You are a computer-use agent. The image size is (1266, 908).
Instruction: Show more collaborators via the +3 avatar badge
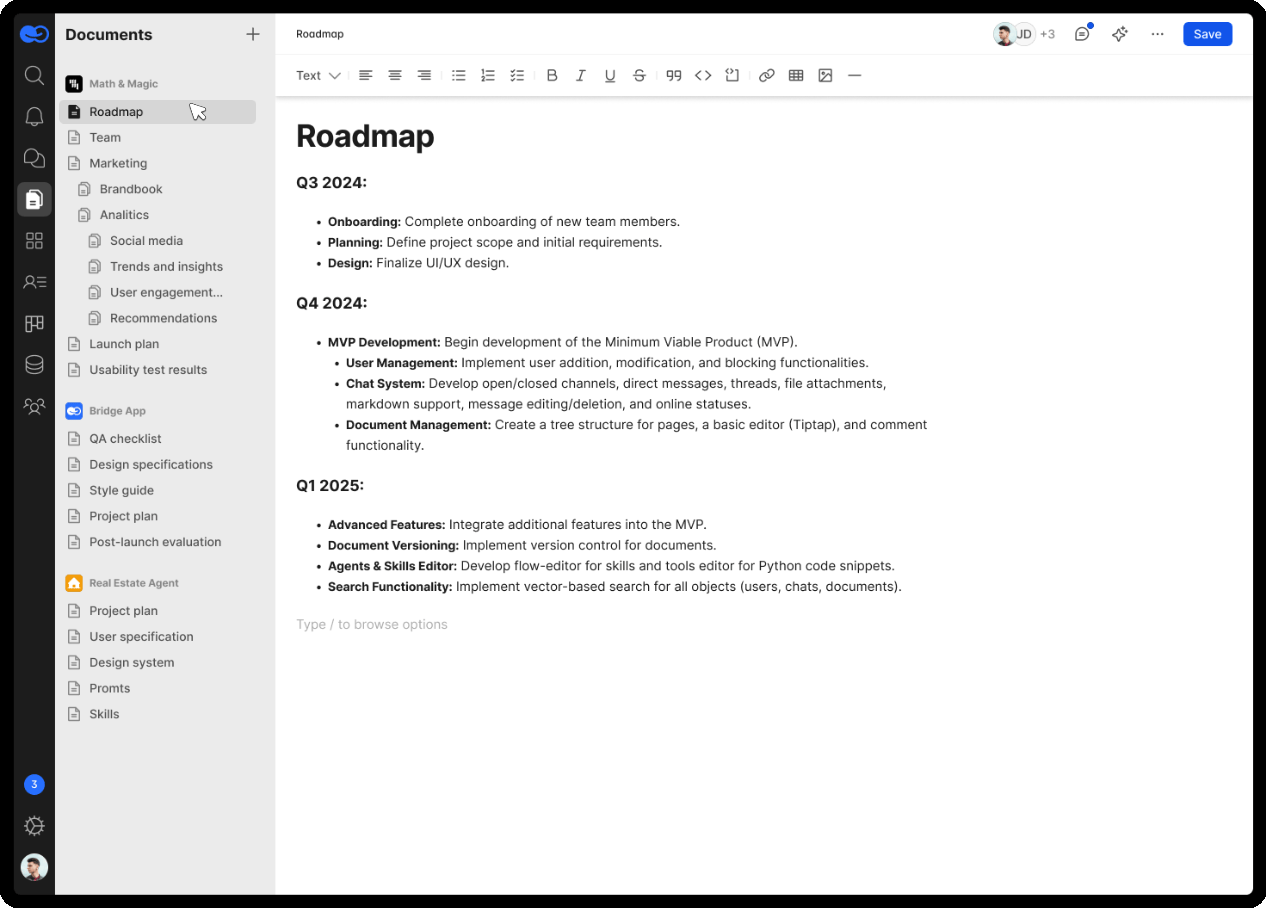(x=1047, y=33)
